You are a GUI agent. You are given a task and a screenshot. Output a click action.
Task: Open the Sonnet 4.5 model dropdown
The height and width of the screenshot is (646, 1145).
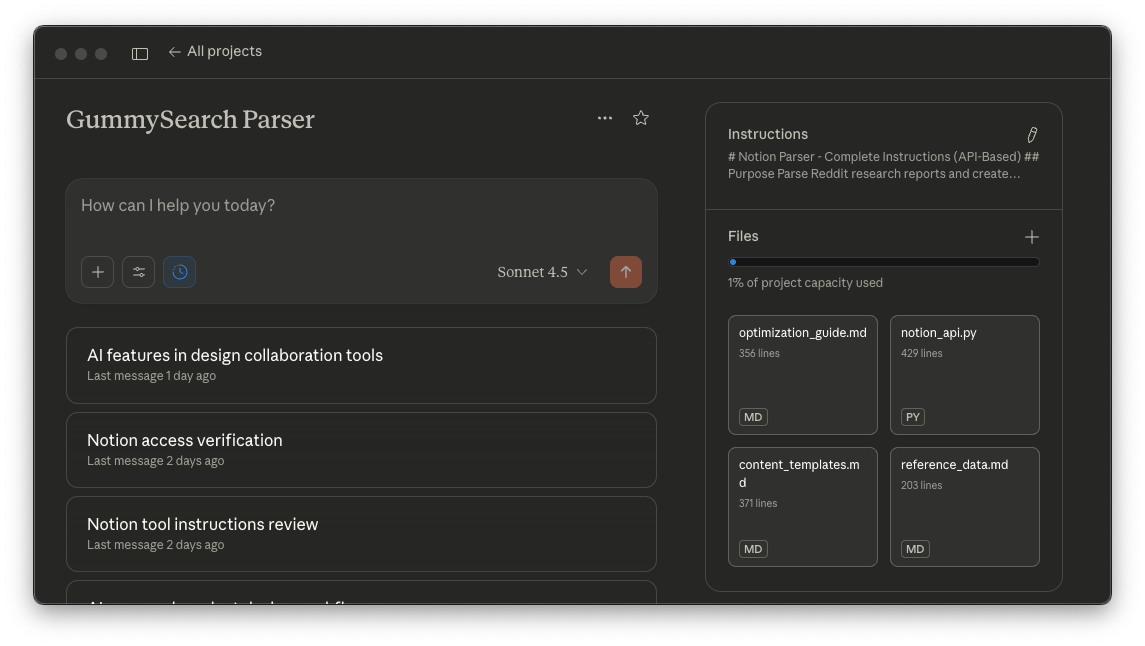point(542,272)
